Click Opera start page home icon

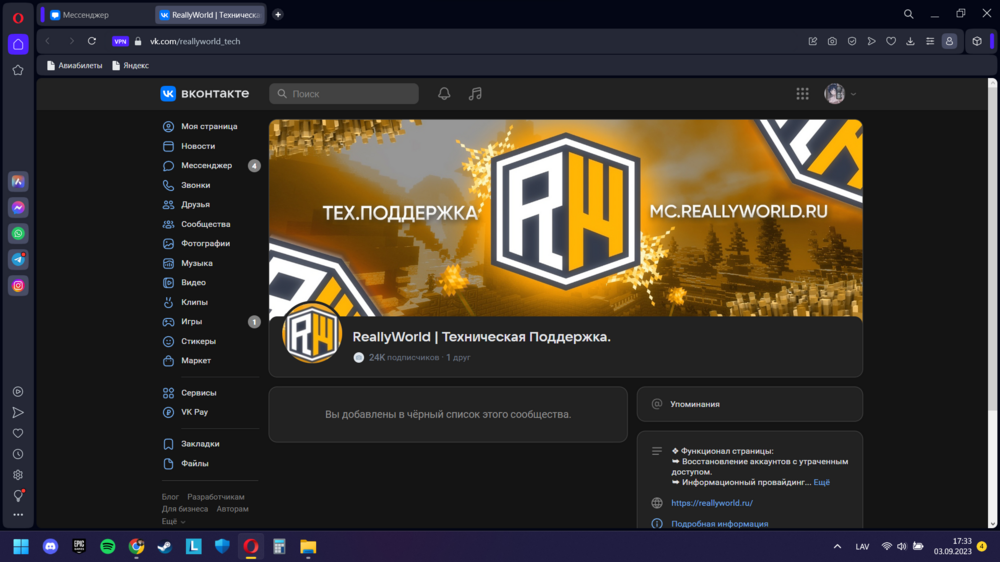[18, 44]
